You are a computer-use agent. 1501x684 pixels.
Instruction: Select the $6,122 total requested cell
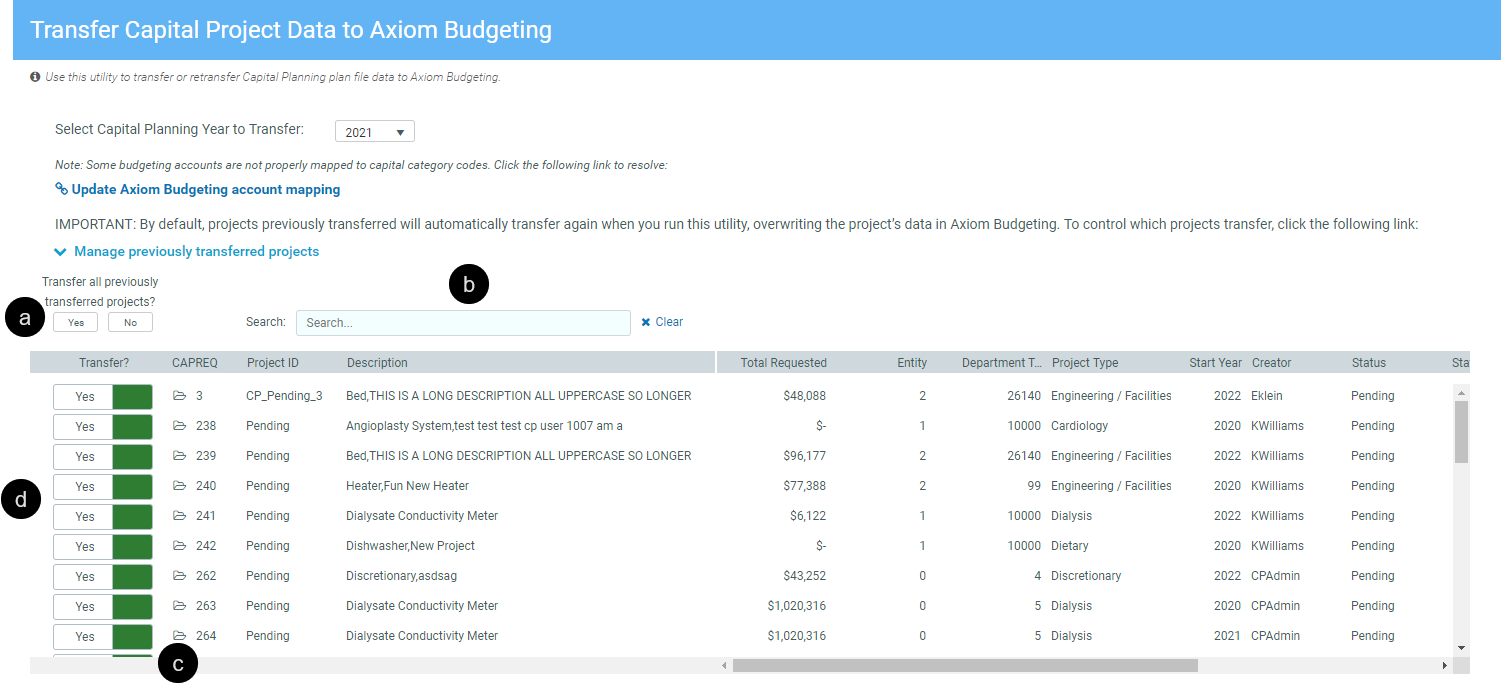click(808, 516)
